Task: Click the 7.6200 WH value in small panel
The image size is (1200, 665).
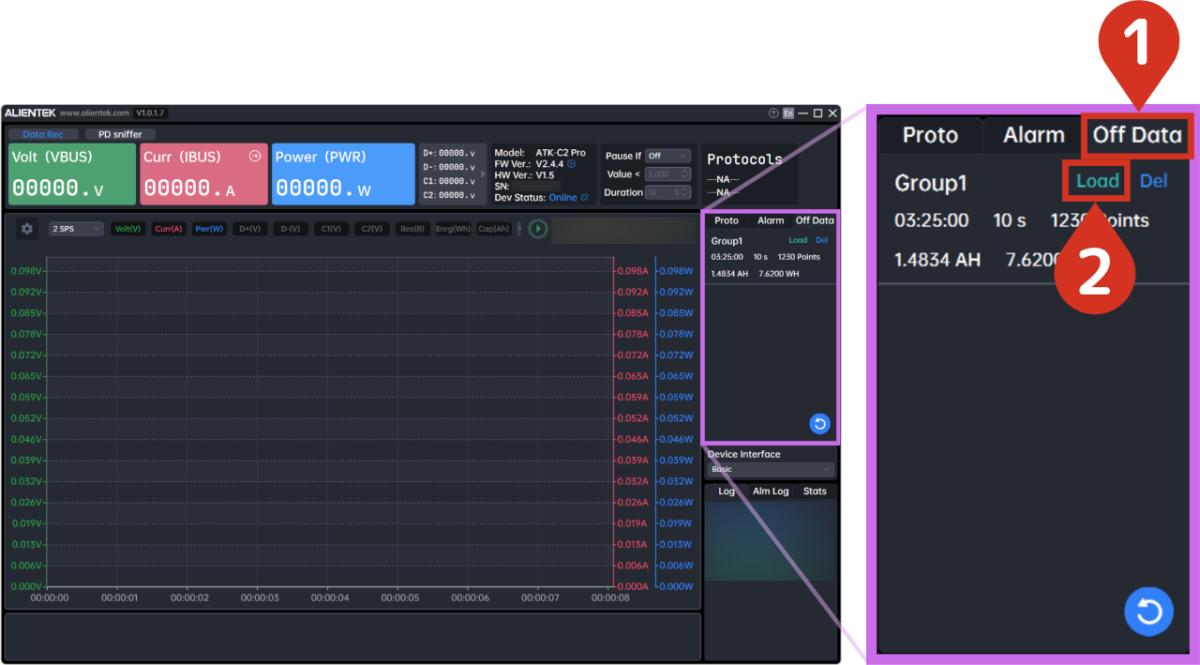Action: 778,273
